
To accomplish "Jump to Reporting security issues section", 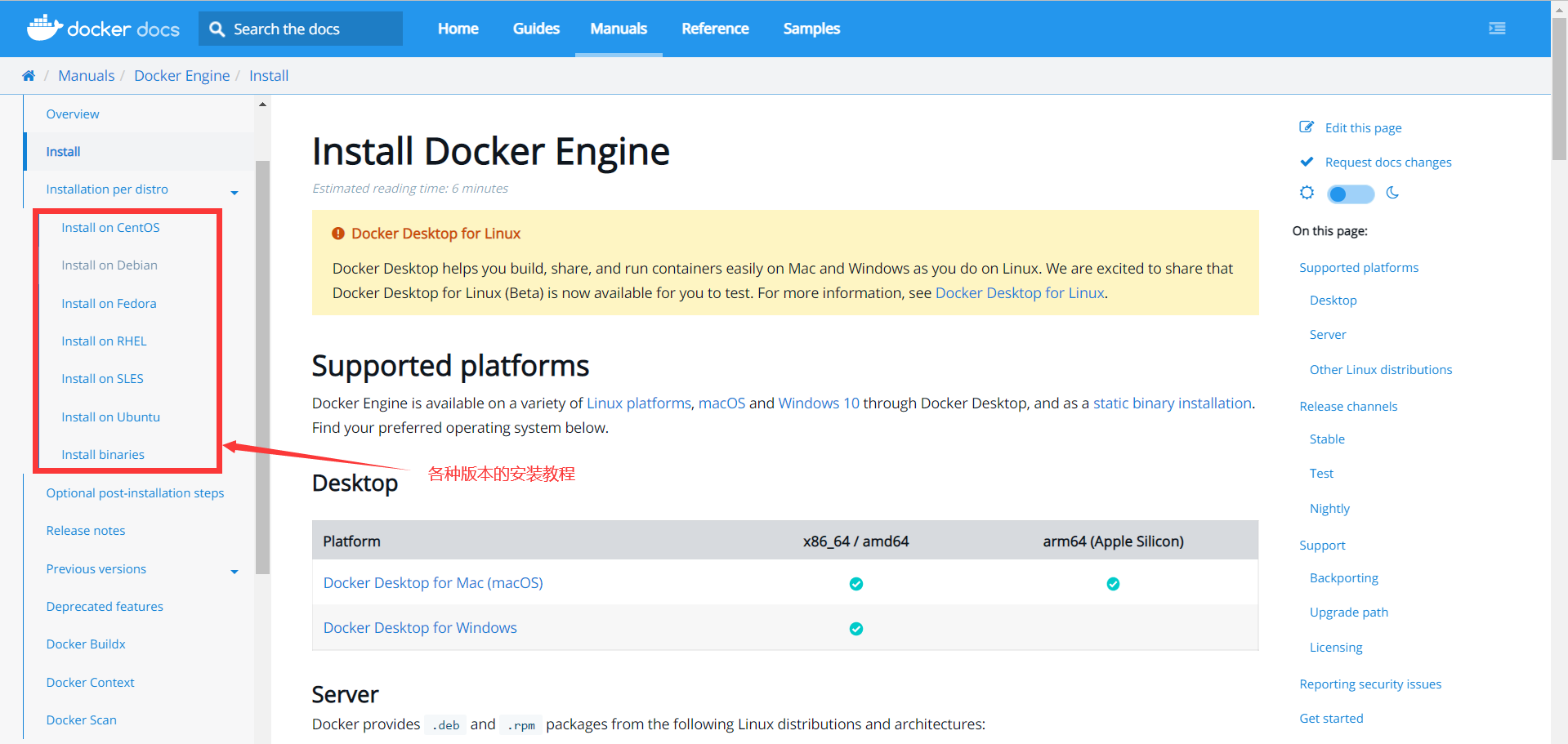I will 1370,684.
